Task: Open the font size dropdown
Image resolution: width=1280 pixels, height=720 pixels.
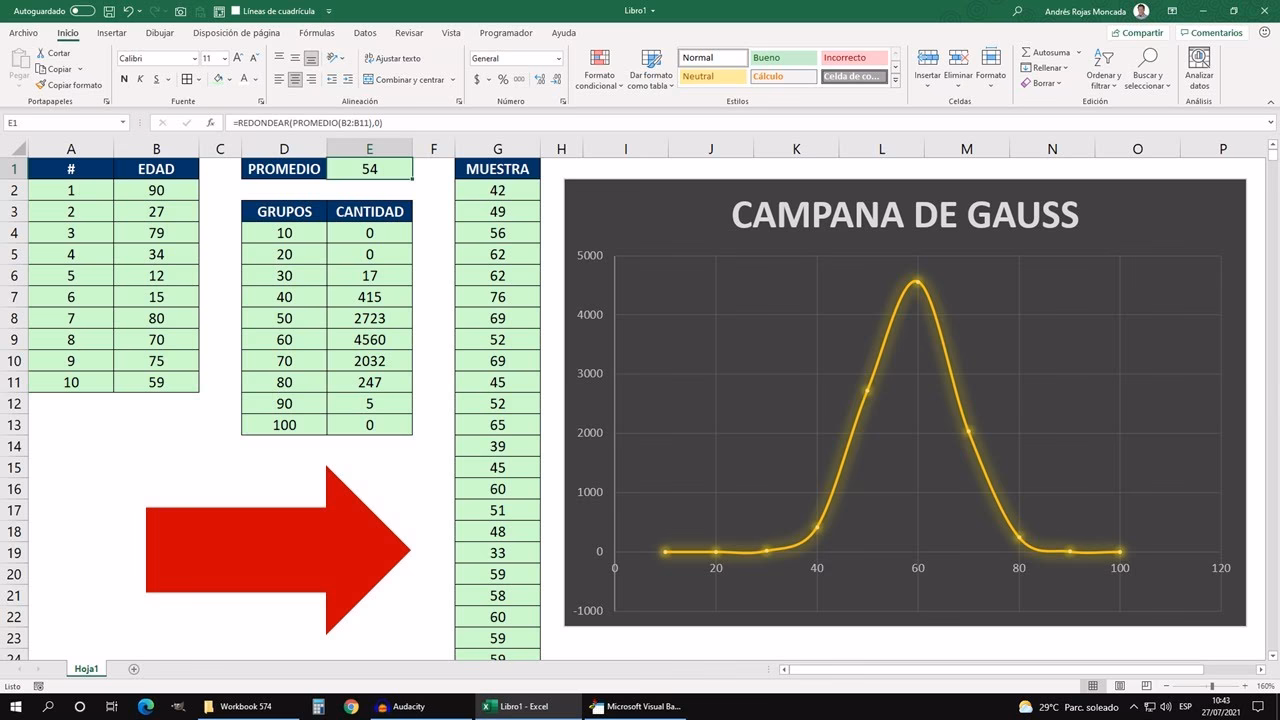Action: (222, 57)
